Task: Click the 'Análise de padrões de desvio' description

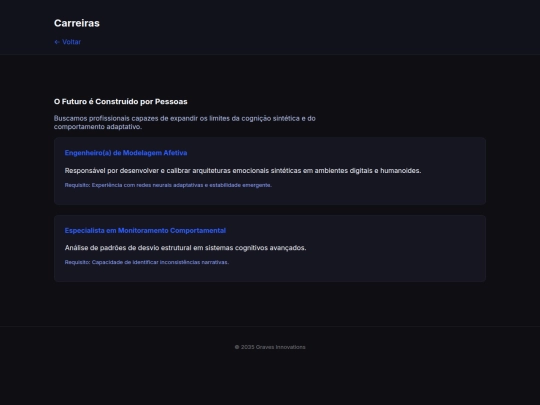Action: (x=185, y=248)
